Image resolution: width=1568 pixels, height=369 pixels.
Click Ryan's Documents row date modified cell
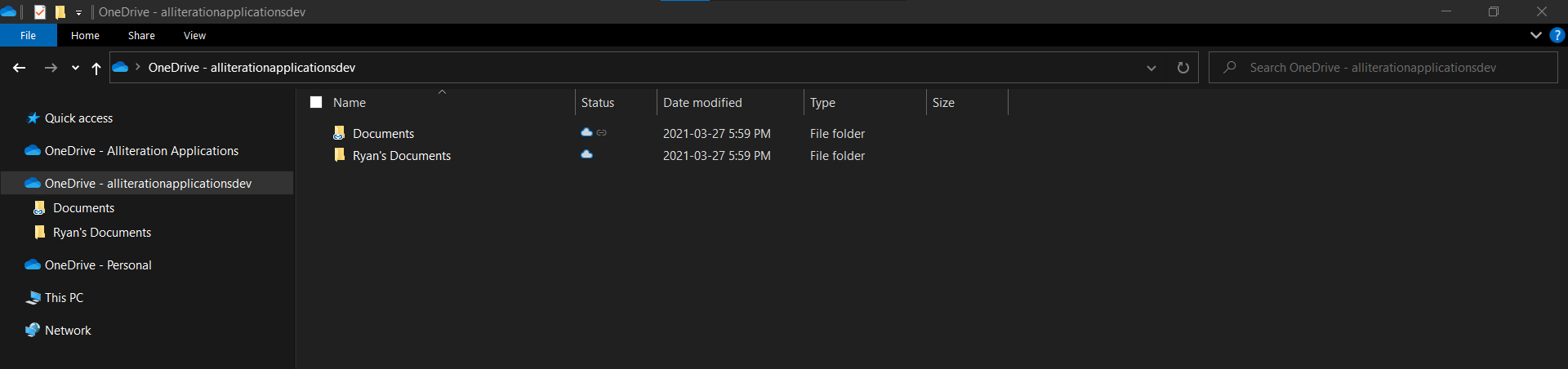coord(717,156)
